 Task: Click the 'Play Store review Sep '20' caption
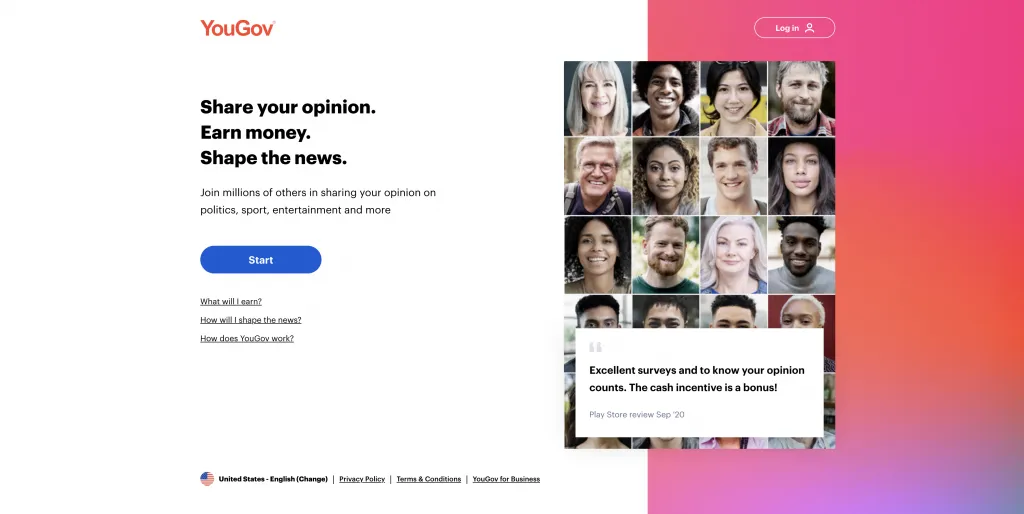pos(637,414)
